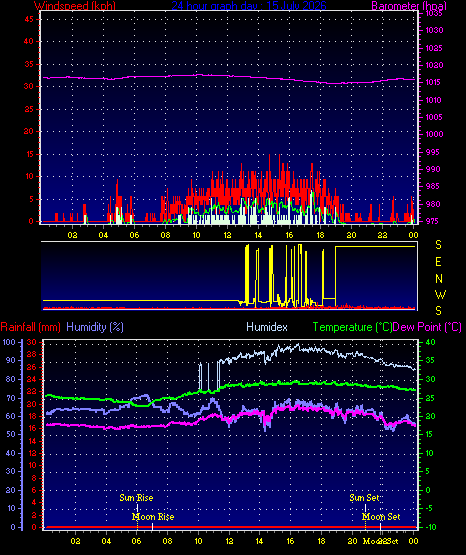Select the Moon Rise marker label
Image resolution: width=466 pixels, height=555 pixels.
click(x=153, y=517)
